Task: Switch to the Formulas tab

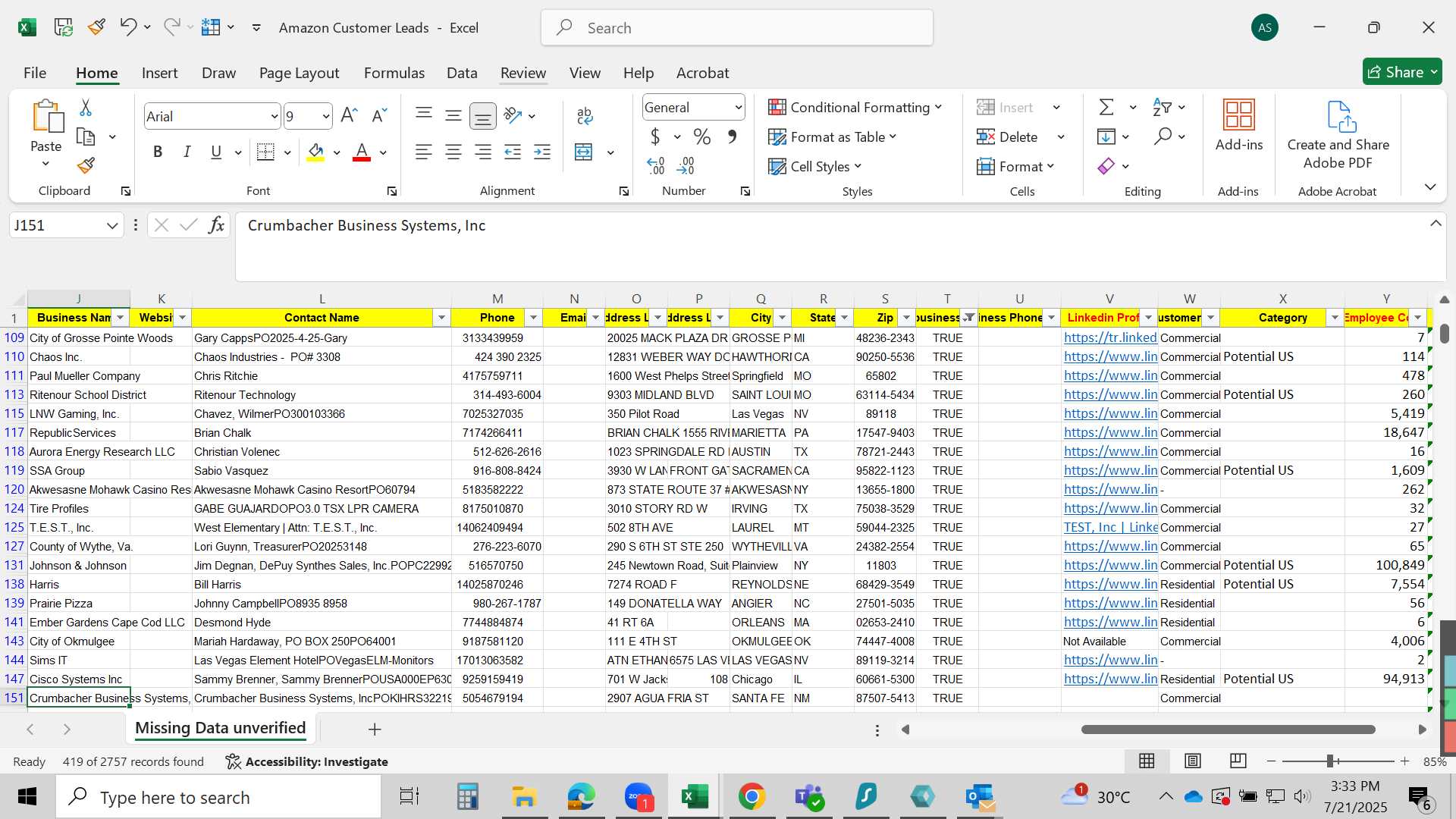Action: [394, 73]
